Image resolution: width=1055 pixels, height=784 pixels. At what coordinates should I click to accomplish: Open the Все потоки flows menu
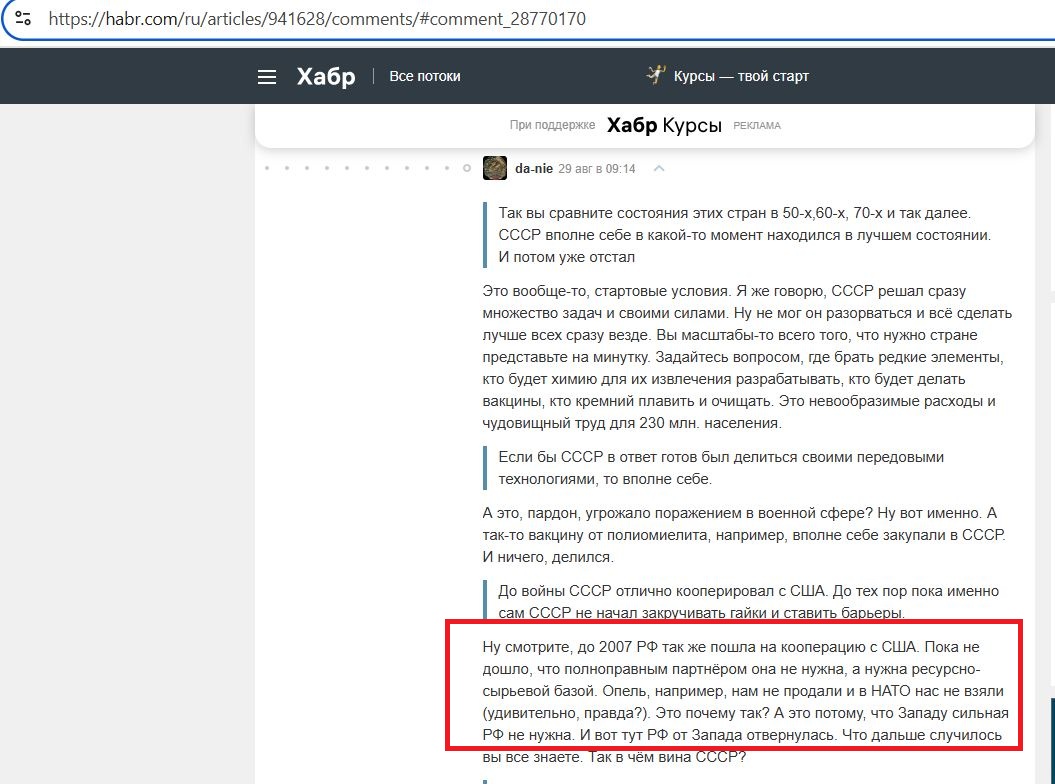[425, 76]
